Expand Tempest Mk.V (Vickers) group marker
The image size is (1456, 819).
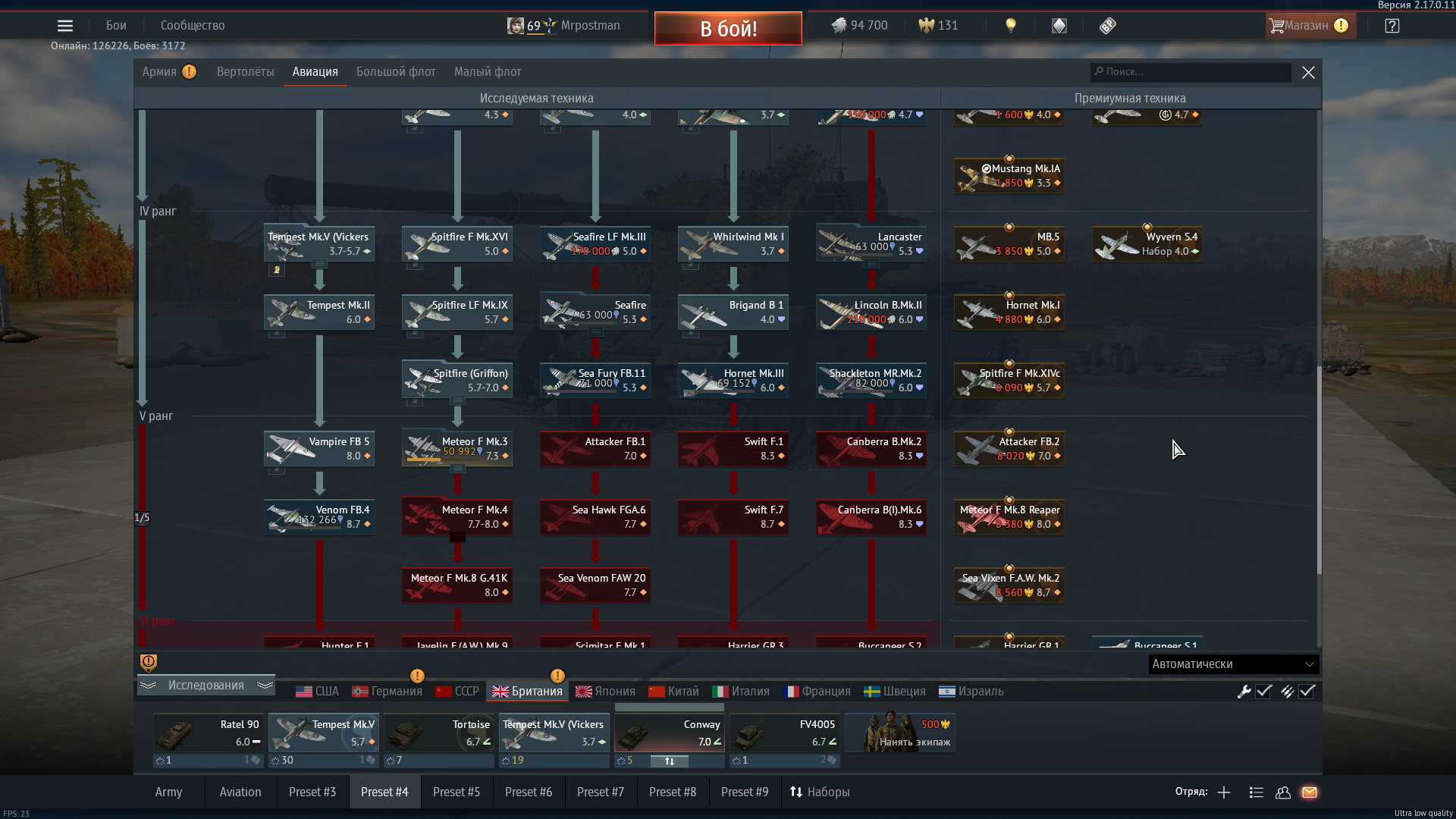point(319,265)
